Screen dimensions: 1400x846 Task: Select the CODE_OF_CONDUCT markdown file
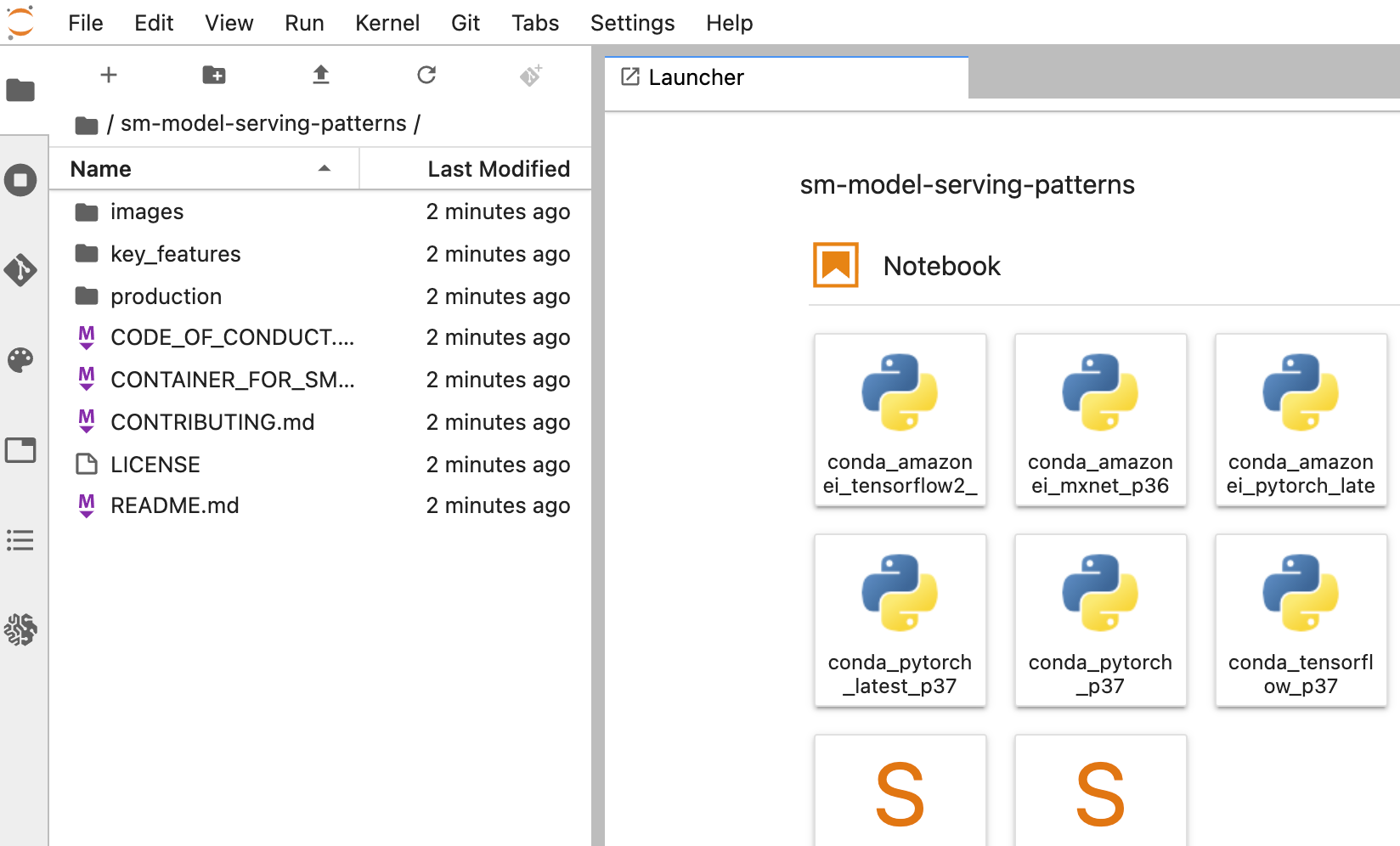[x=320, y=337]
